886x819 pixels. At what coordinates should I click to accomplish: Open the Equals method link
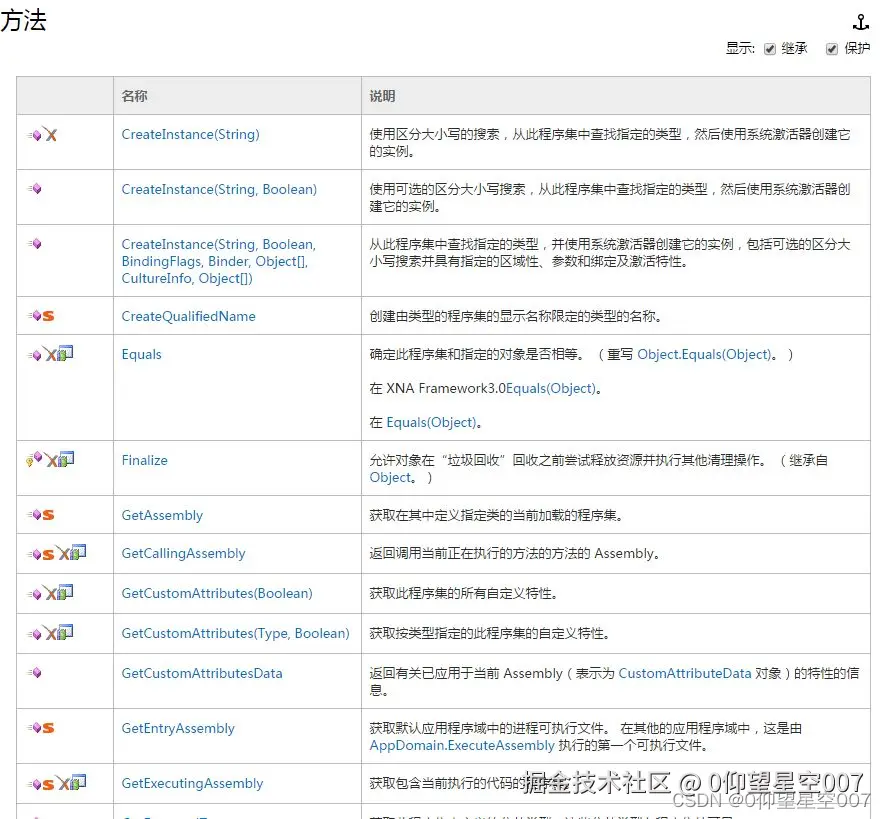click(x=141, y=354)
